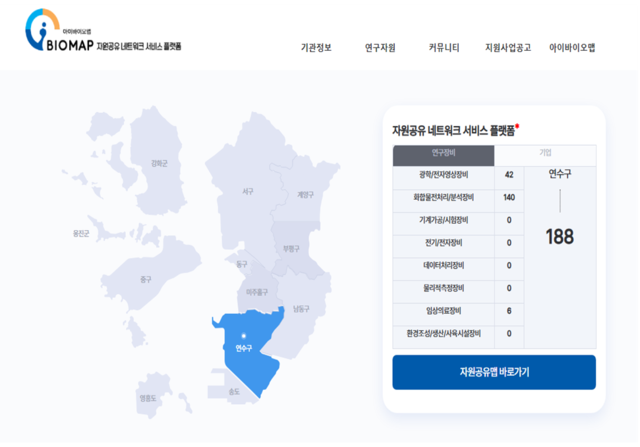The image size is (640, 447).
Task: Click the 물리적측정장비 row label
Action: click(443, 289)
